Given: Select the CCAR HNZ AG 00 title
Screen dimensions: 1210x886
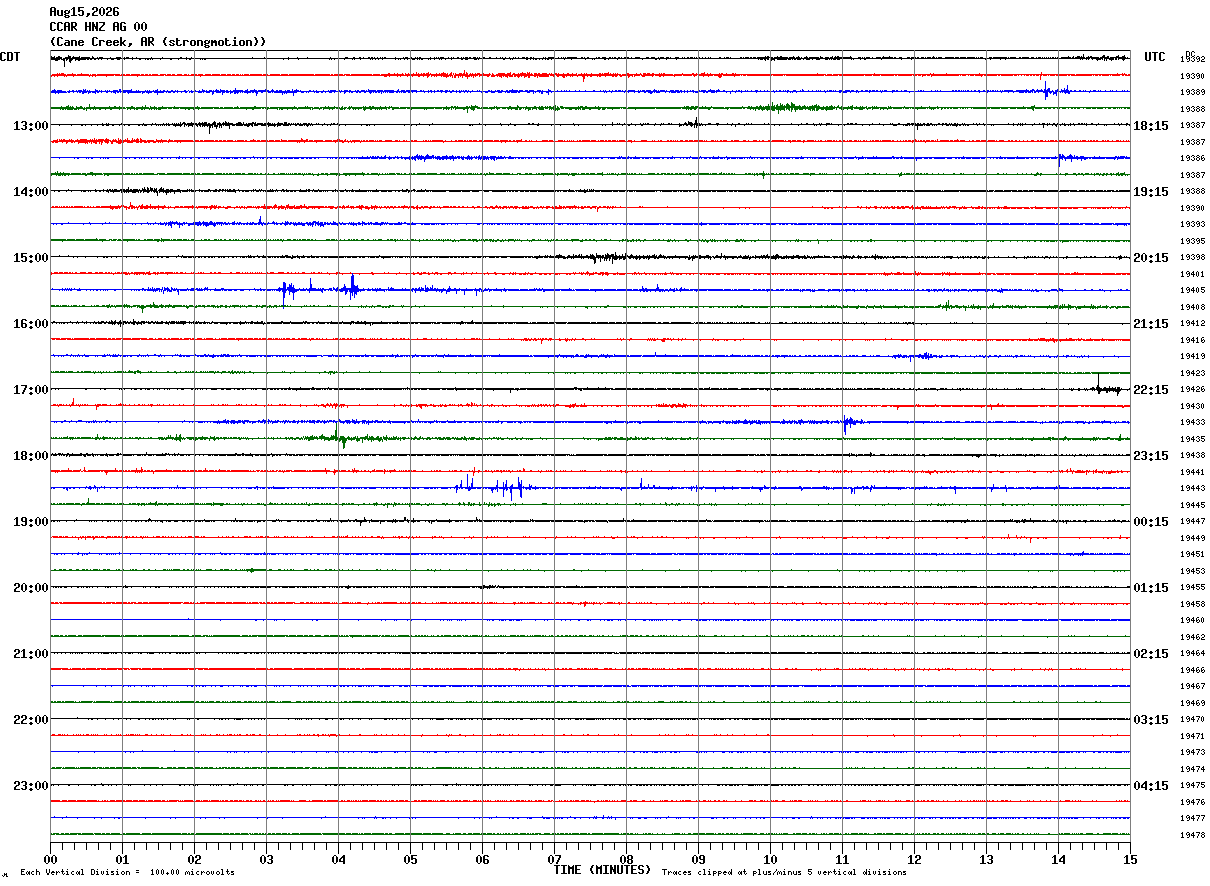Looking at the screenshot, I should [98, 27].
